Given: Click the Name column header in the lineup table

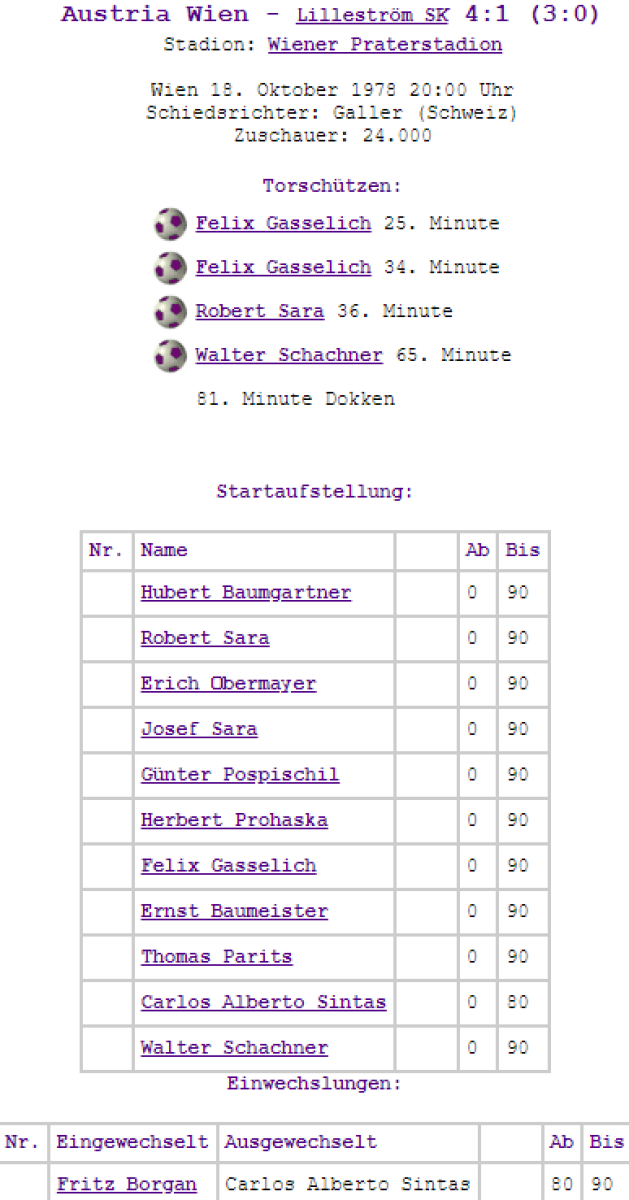Looking at the screenshot, I should [x=164, y=551].
